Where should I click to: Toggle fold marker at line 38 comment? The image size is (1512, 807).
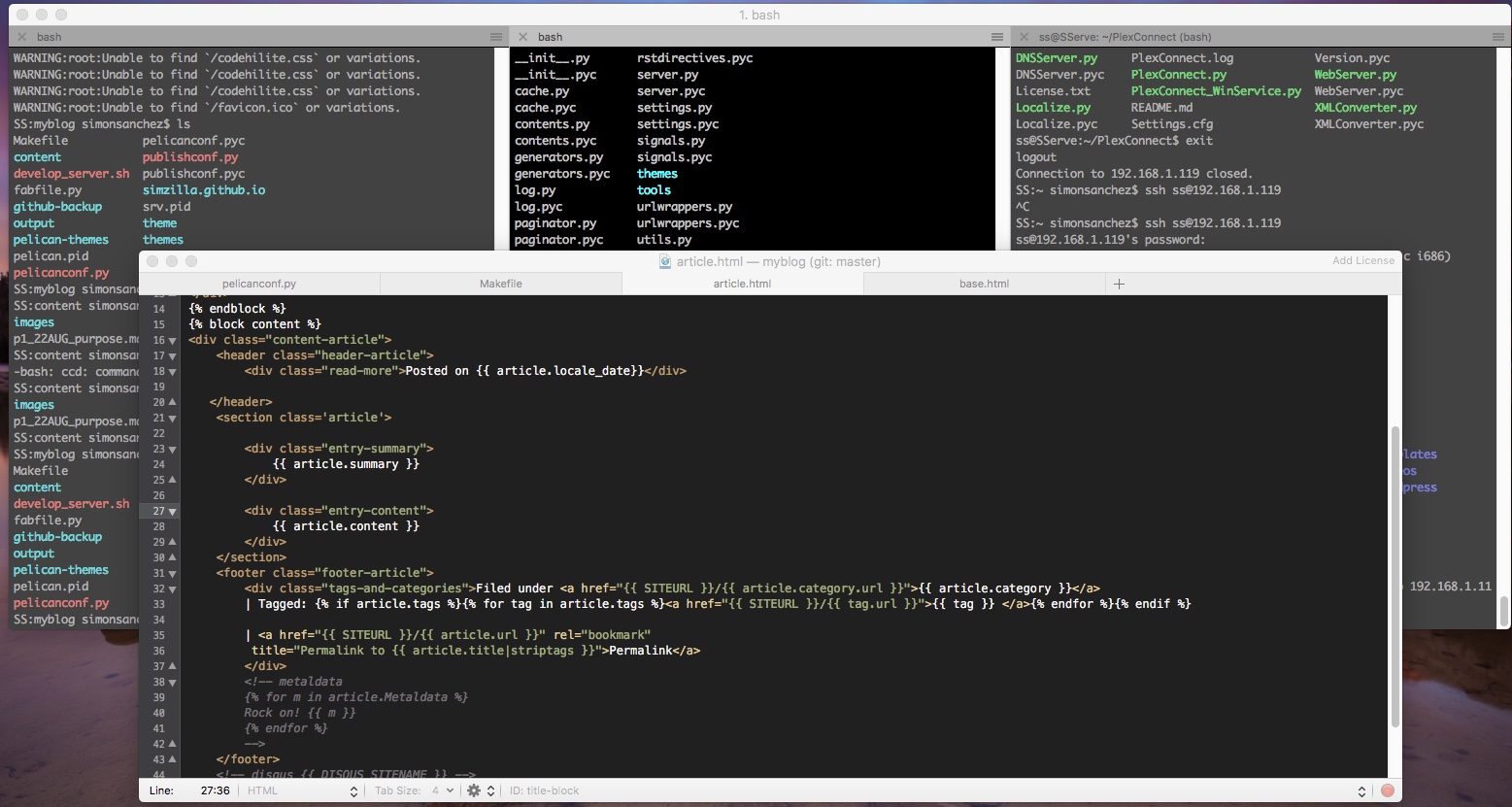tap(173, 682)
